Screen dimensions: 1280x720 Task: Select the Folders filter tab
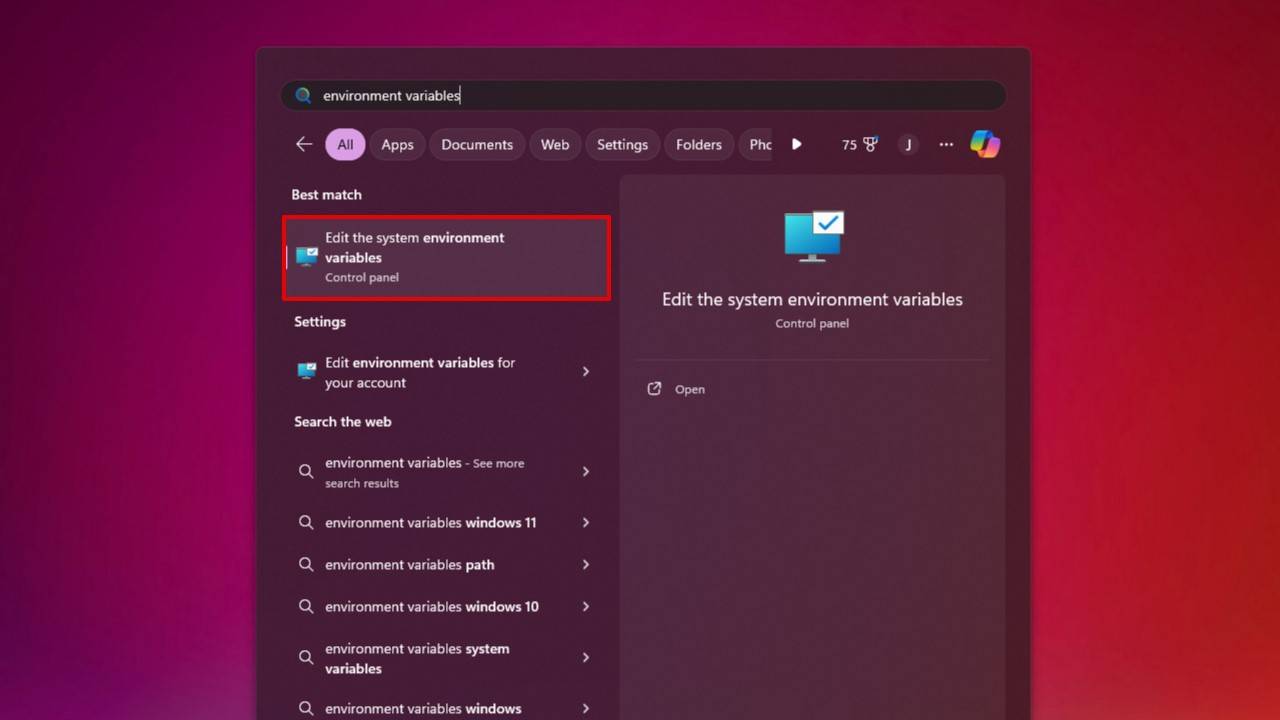(698, 144)
